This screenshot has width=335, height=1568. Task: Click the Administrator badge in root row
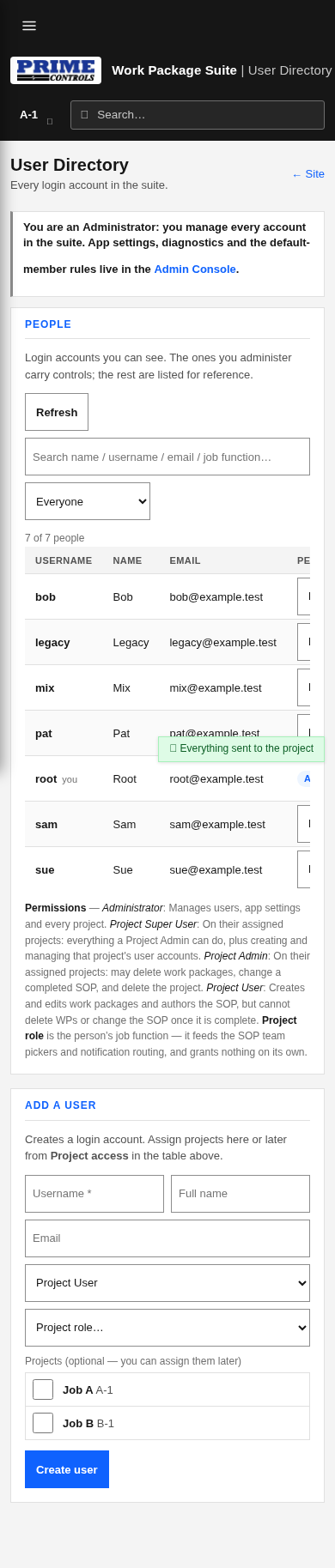pos(304,778)
